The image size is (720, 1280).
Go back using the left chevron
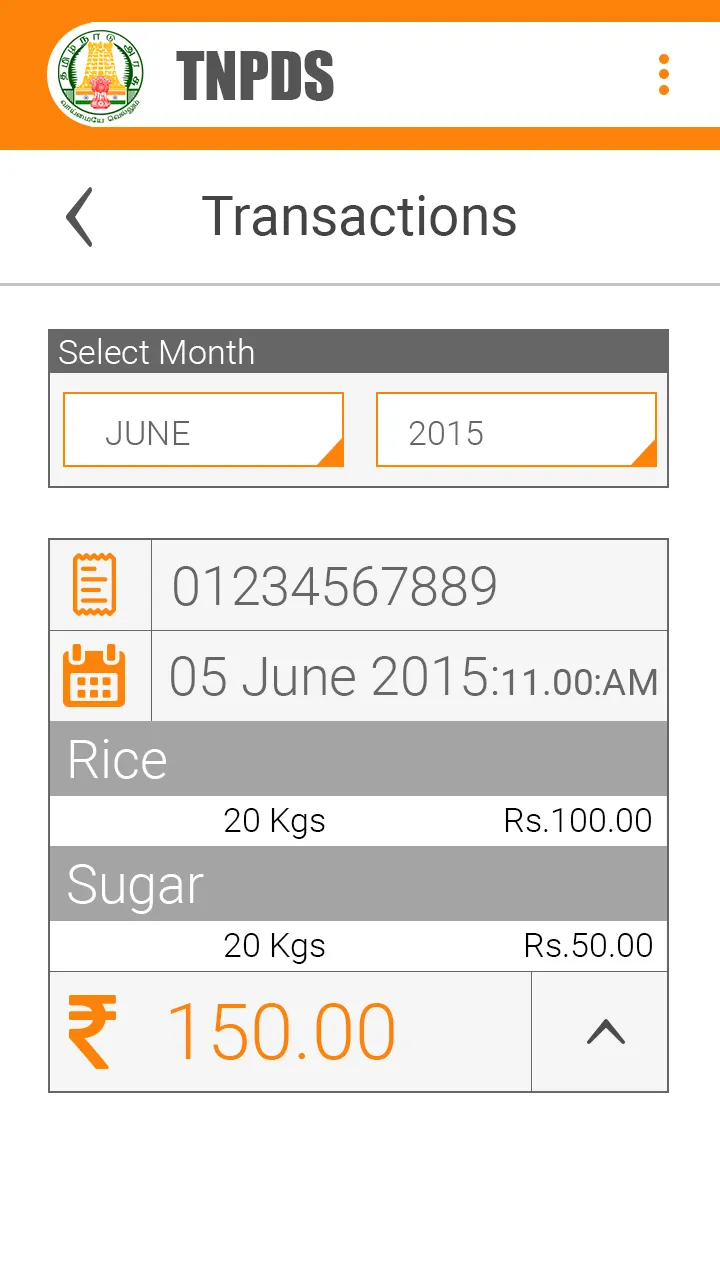coord(79,216)
